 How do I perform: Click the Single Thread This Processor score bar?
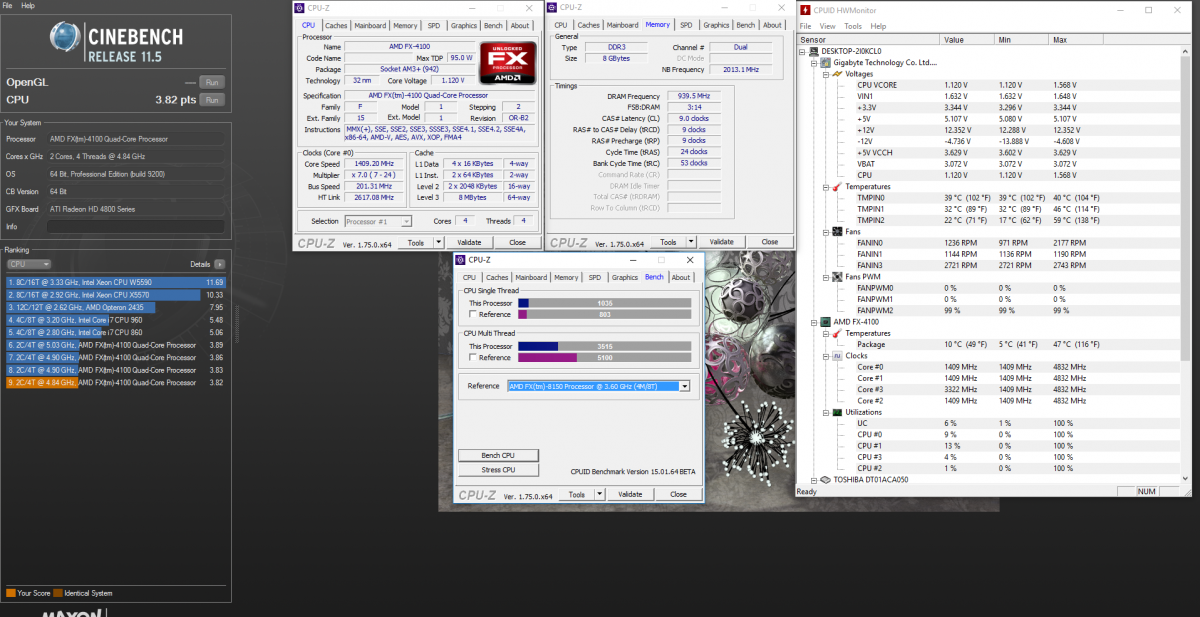pos(604,302)
